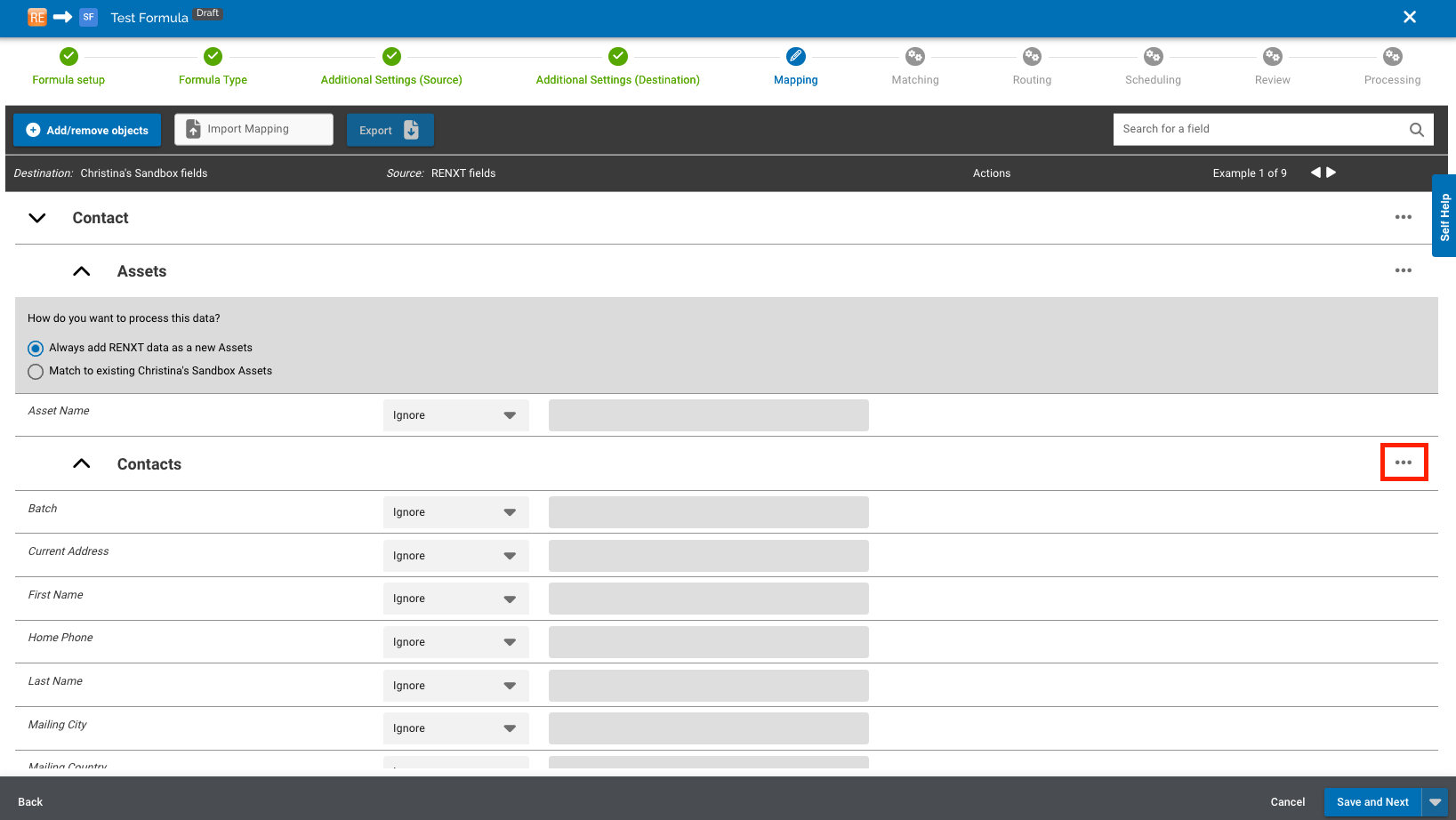Open Assets section three-dot menu
The image size is (1456, 820).
[x=1403, y=270]
